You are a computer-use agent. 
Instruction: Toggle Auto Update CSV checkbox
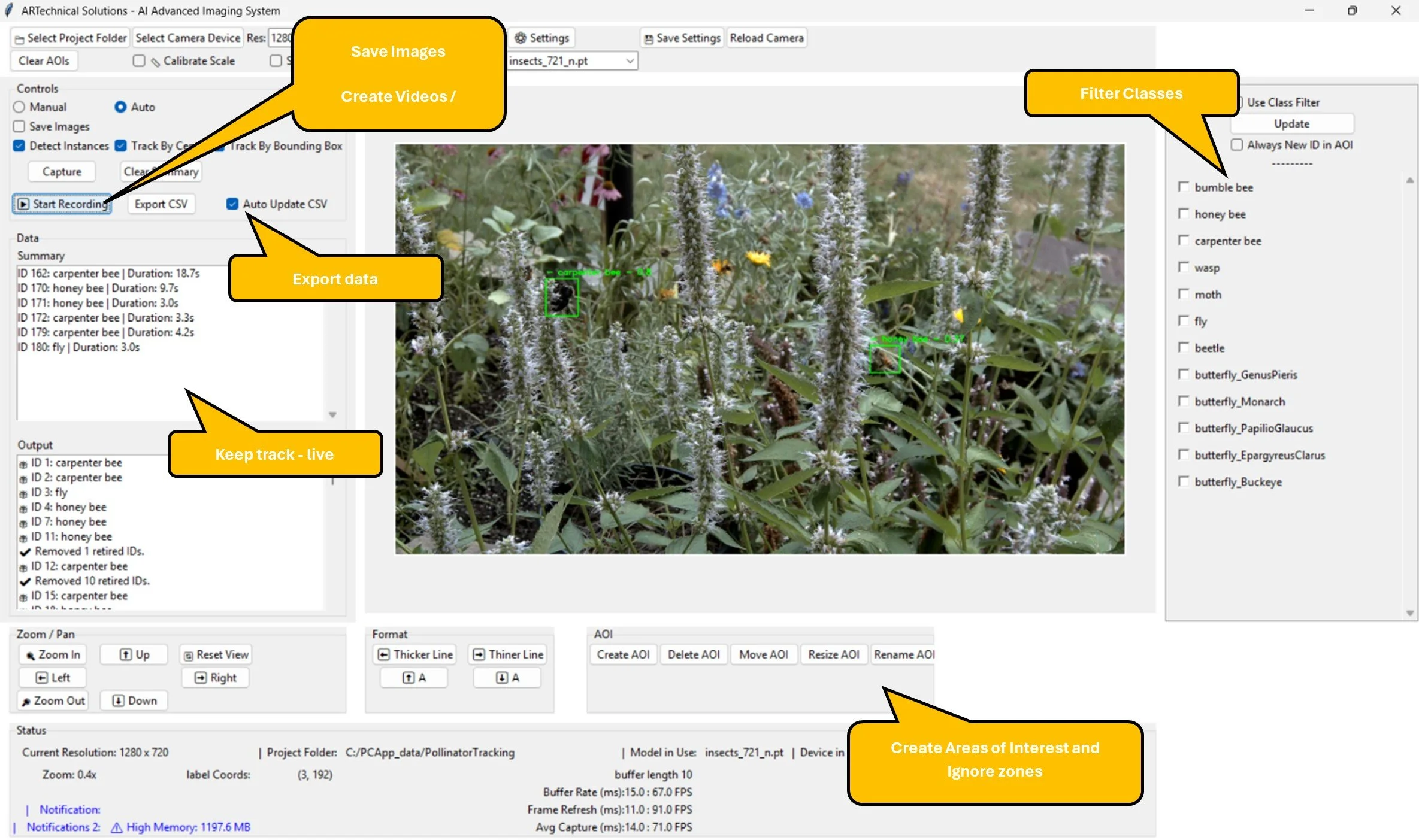pos(232,204)
